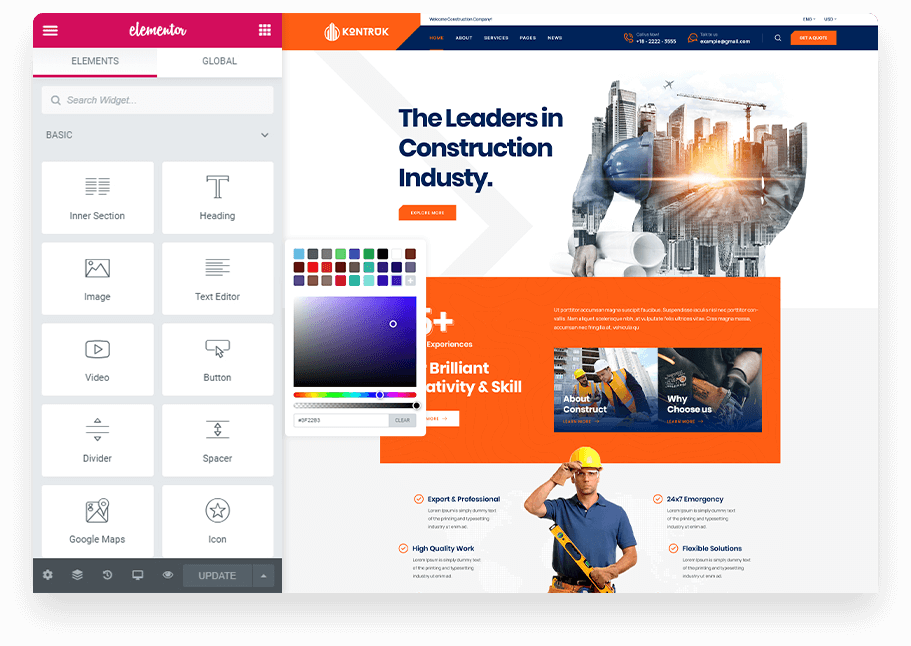The image size is (911, 646).
Task: Open the SERVICES menu item
Action: coord(496,38)
